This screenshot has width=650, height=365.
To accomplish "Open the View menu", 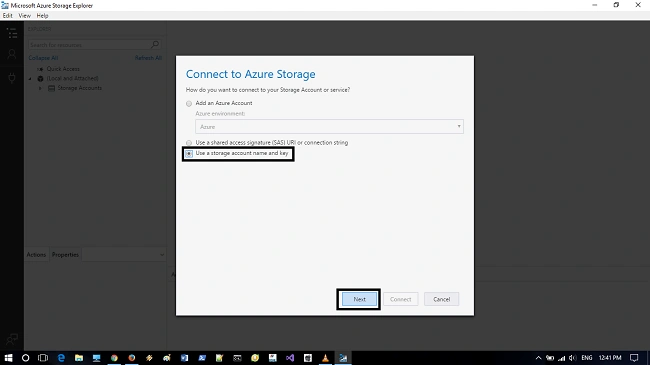I will (24, 16).
